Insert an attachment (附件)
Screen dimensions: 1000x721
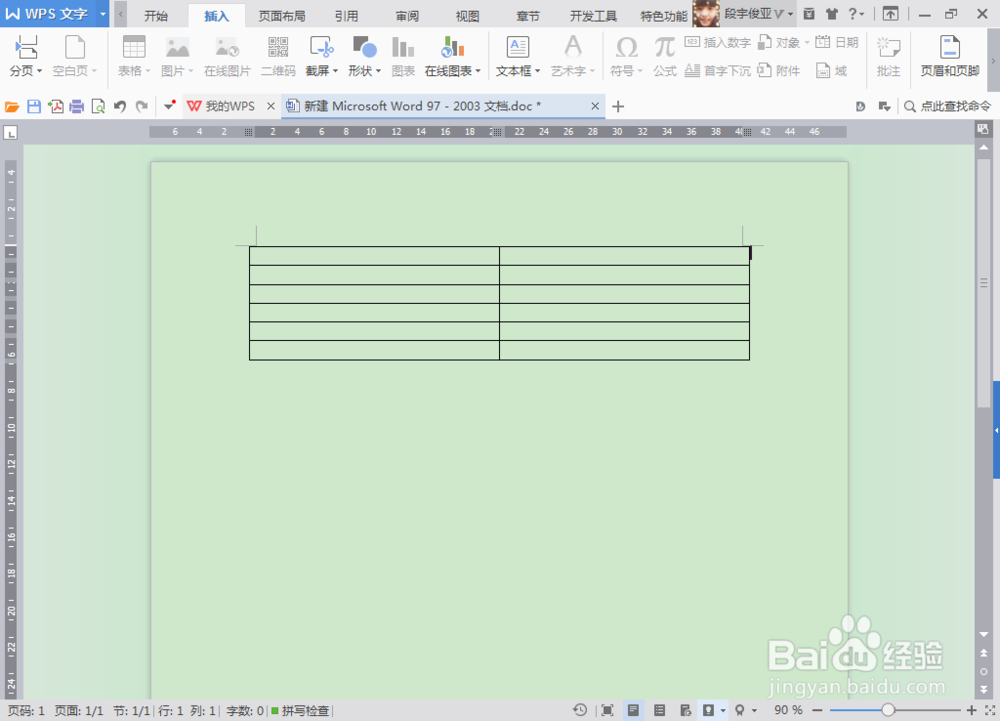[779, 71]
